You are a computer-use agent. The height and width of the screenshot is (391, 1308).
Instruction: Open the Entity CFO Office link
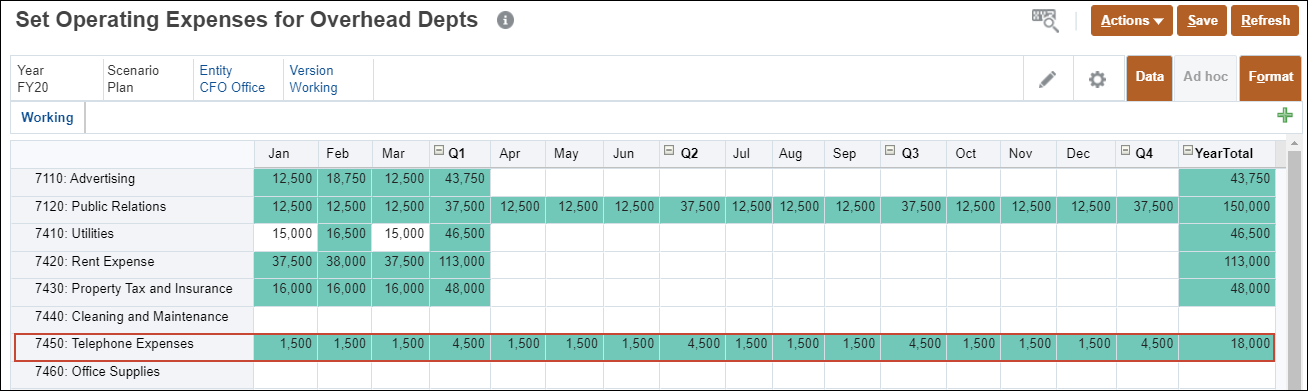pos(232,79)
